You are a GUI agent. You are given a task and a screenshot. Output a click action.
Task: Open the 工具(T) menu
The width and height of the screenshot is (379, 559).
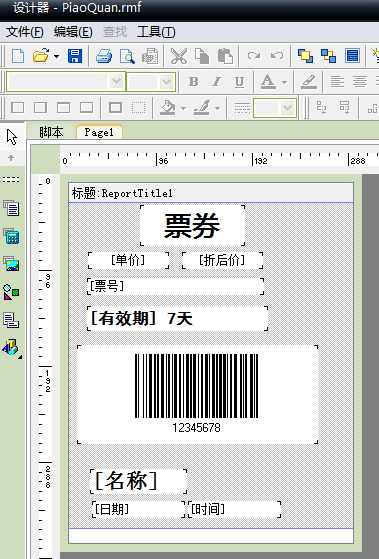pyautogui.click(x=156, y=32)
